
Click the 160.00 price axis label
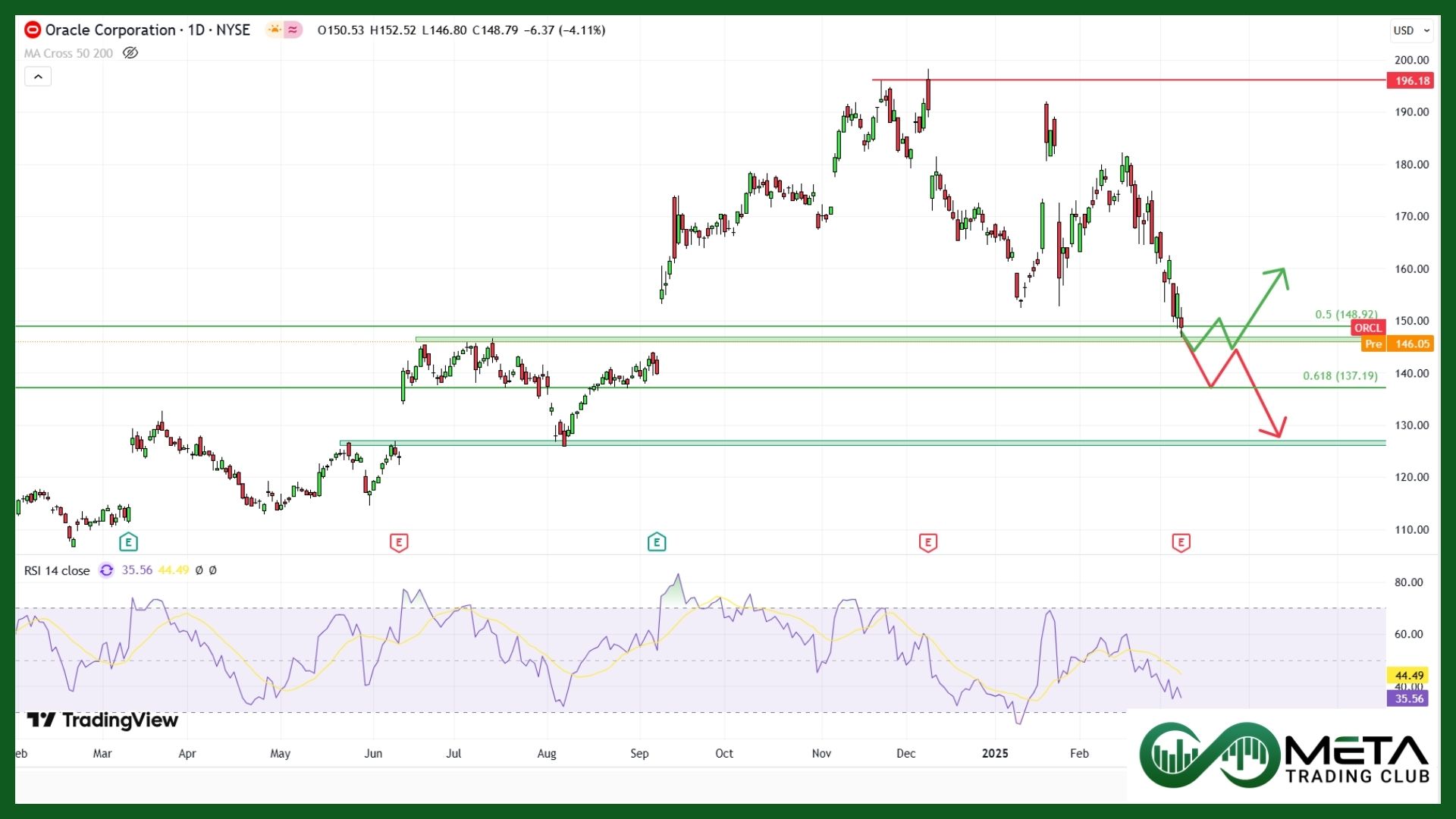(1411, 268)
